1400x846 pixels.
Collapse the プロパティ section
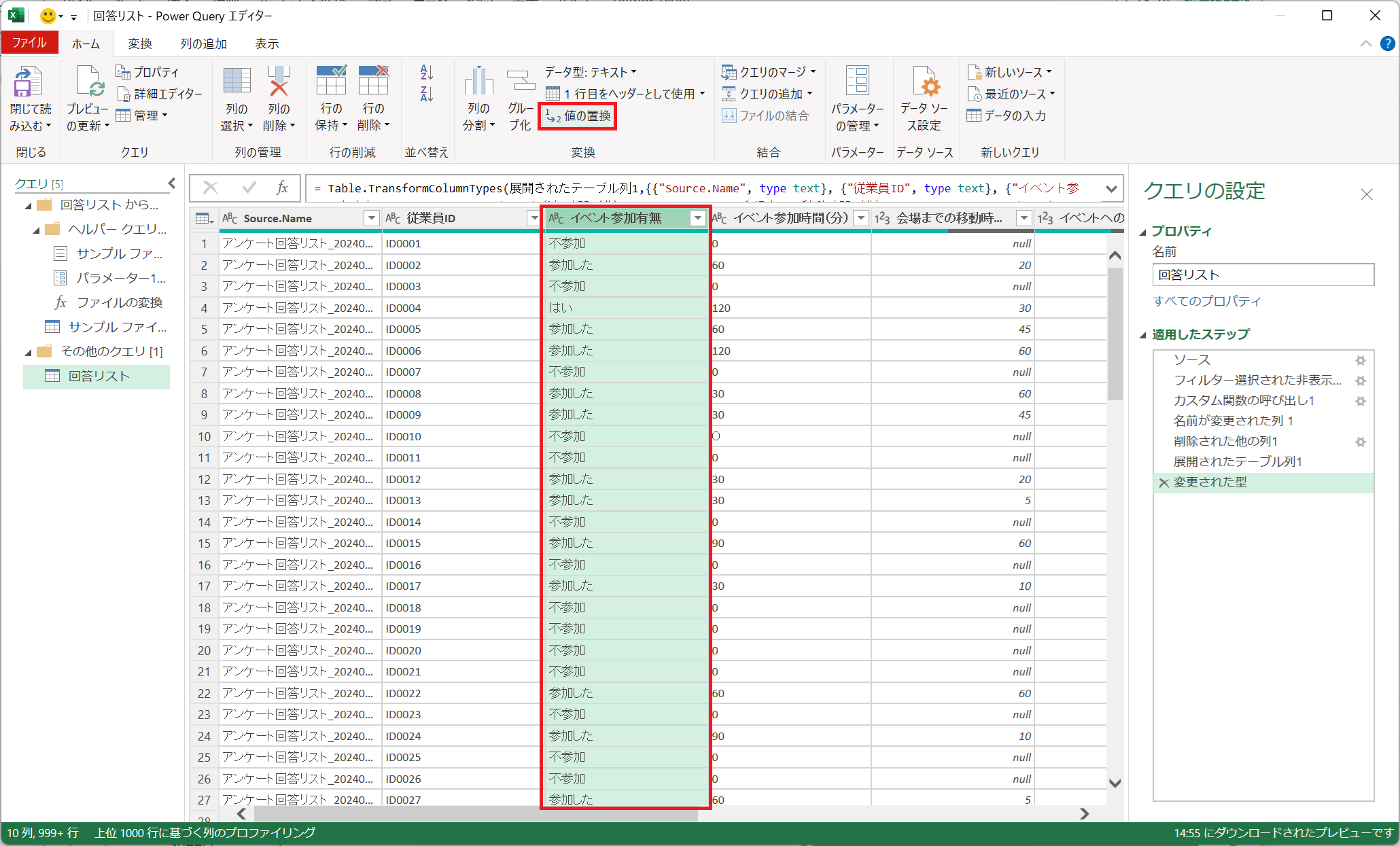(x=1142, y=232)
